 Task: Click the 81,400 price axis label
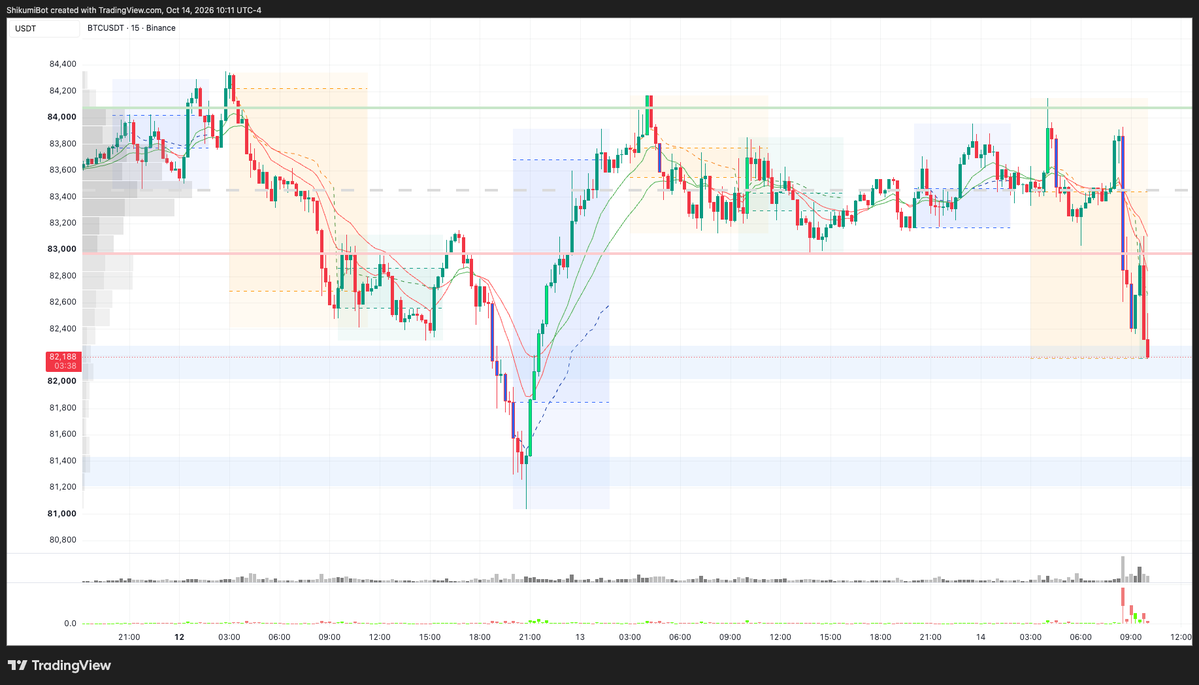pyautogui.click(x=62, y=460)
